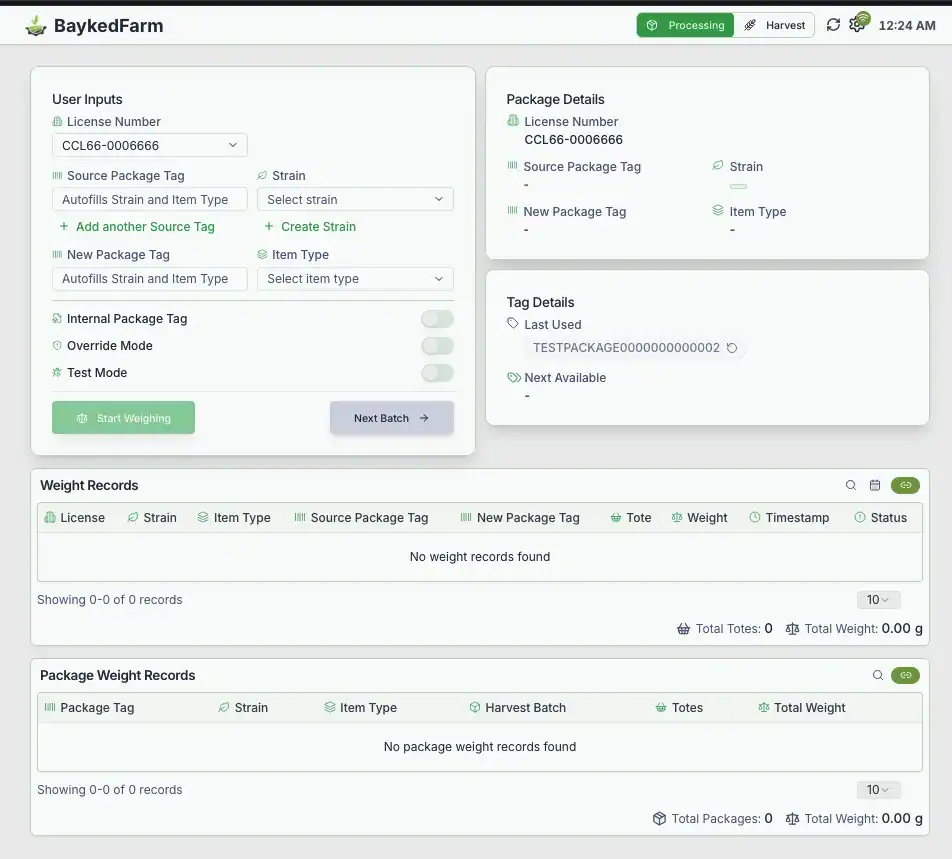
Task: Toggle the Internal Package Tag switch
Action: click(x=437, y=319)
